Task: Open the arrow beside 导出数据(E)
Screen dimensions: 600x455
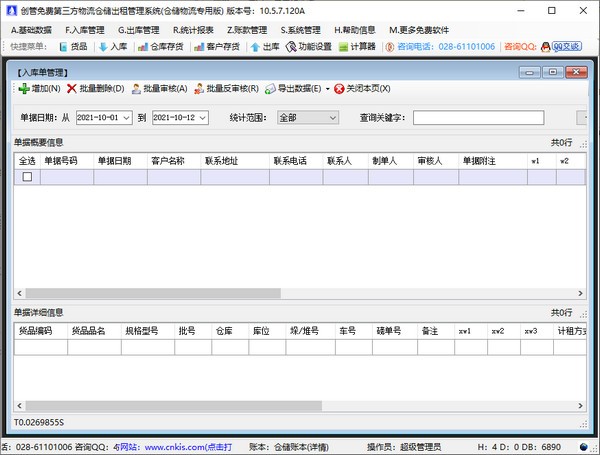Action: [328, 89]
